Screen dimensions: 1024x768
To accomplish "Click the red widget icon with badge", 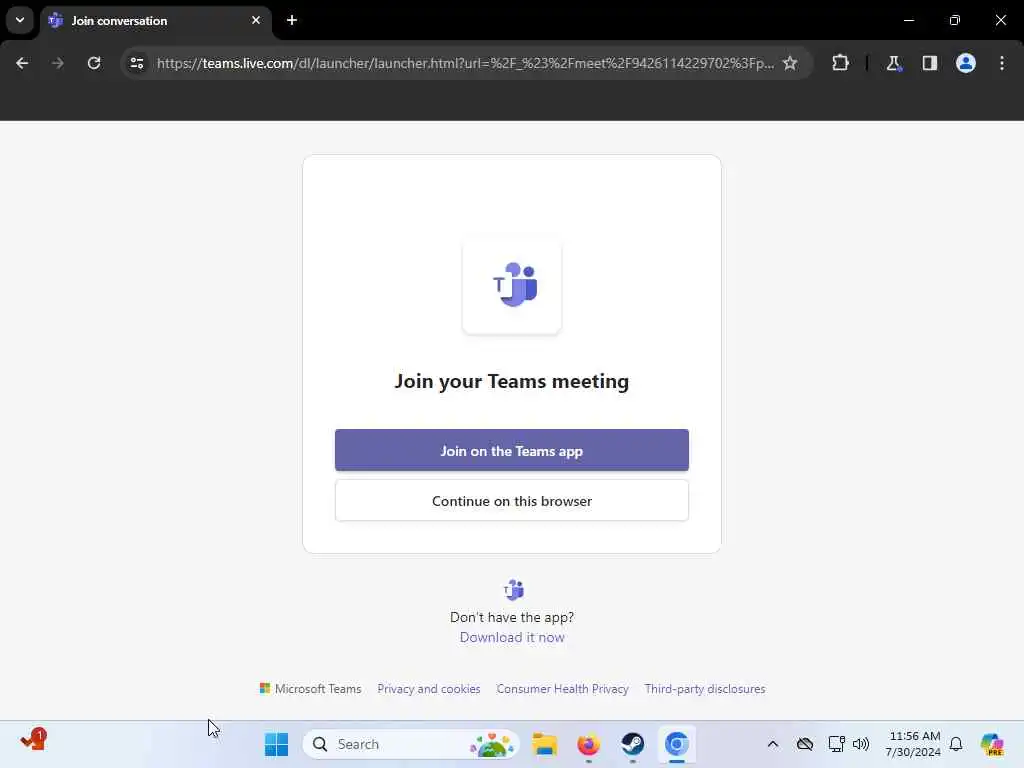I will 33,740.
